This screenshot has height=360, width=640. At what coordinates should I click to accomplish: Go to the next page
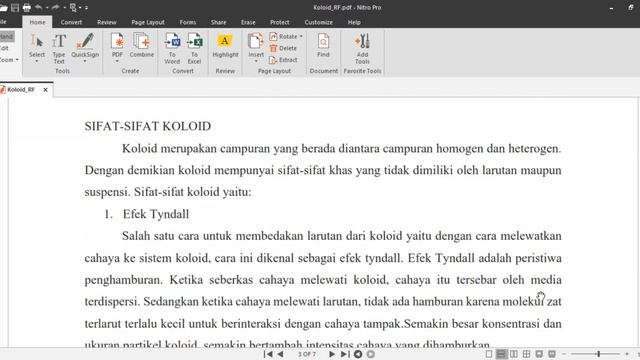332,354
